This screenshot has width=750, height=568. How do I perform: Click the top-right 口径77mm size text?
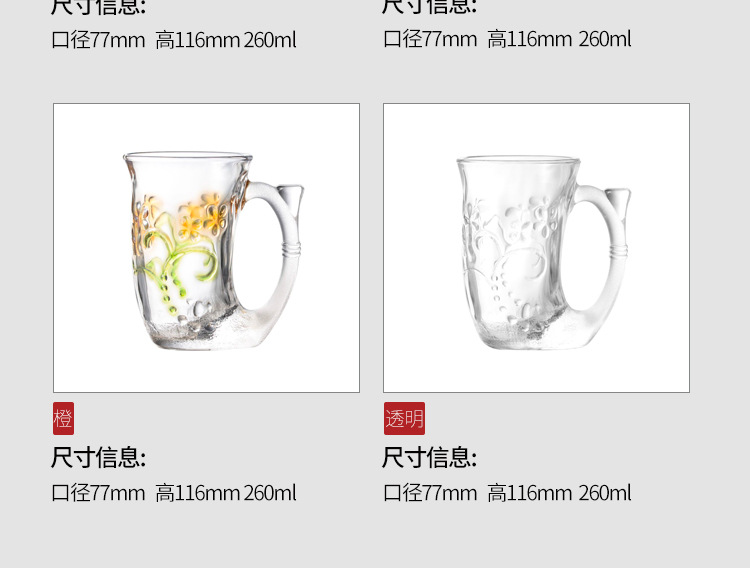(430, 39)
